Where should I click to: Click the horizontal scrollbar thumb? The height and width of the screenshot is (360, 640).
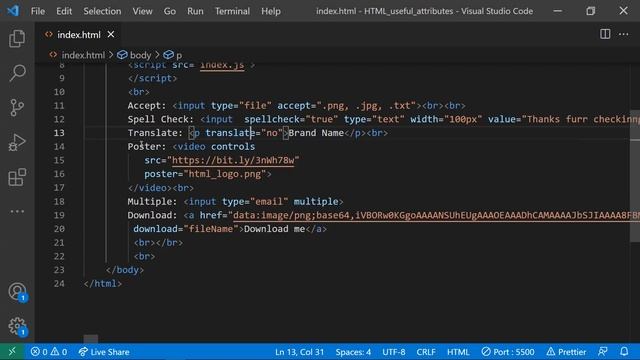tap(91, 339)
